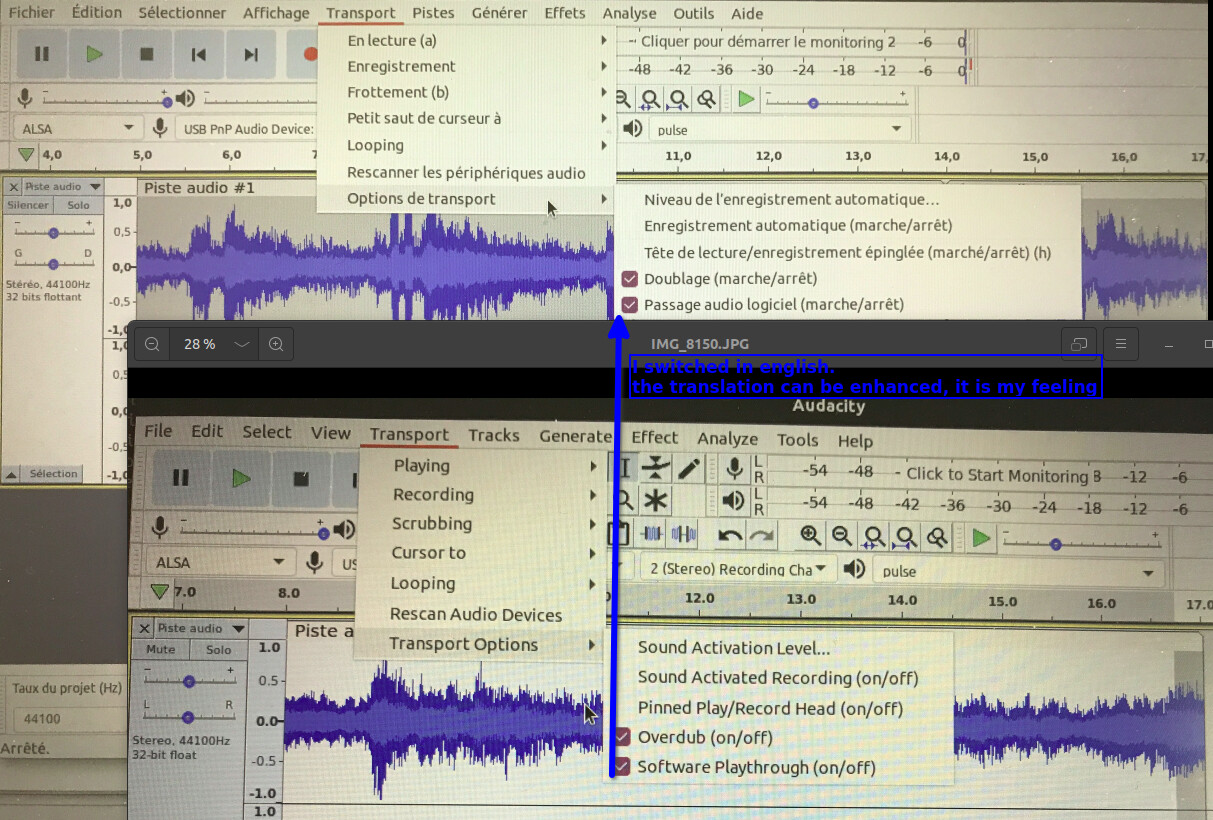Open the Fichier menu

click(32, 13)
